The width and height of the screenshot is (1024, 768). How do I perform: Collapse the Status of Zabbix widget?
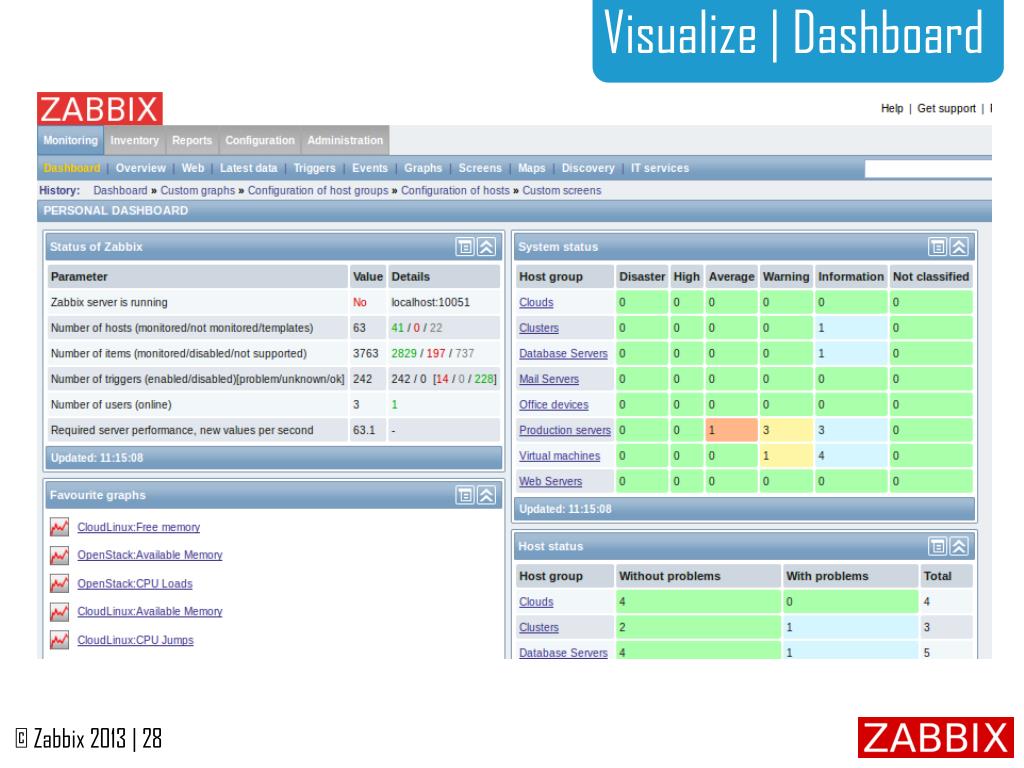[487, 247]
